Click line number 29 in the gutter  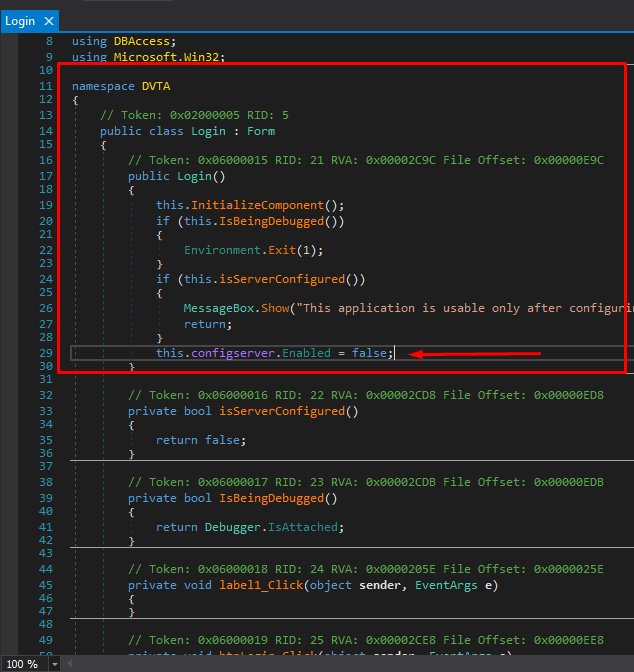pos(47,353)
